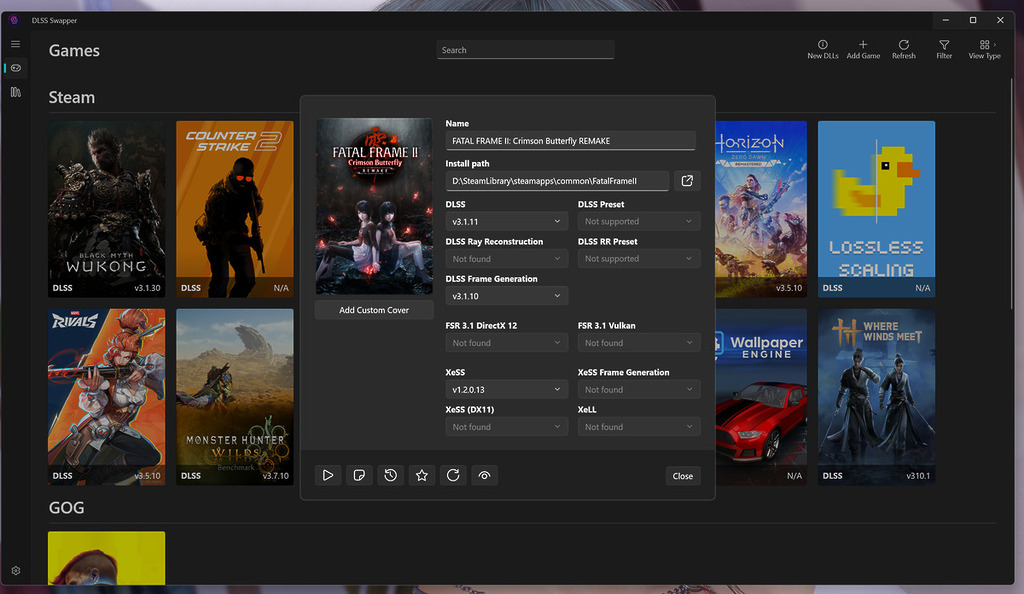The height and width of the screenshot is (594, 1024).
Task: Open the View Type menu
Action: tap(984, 49)
